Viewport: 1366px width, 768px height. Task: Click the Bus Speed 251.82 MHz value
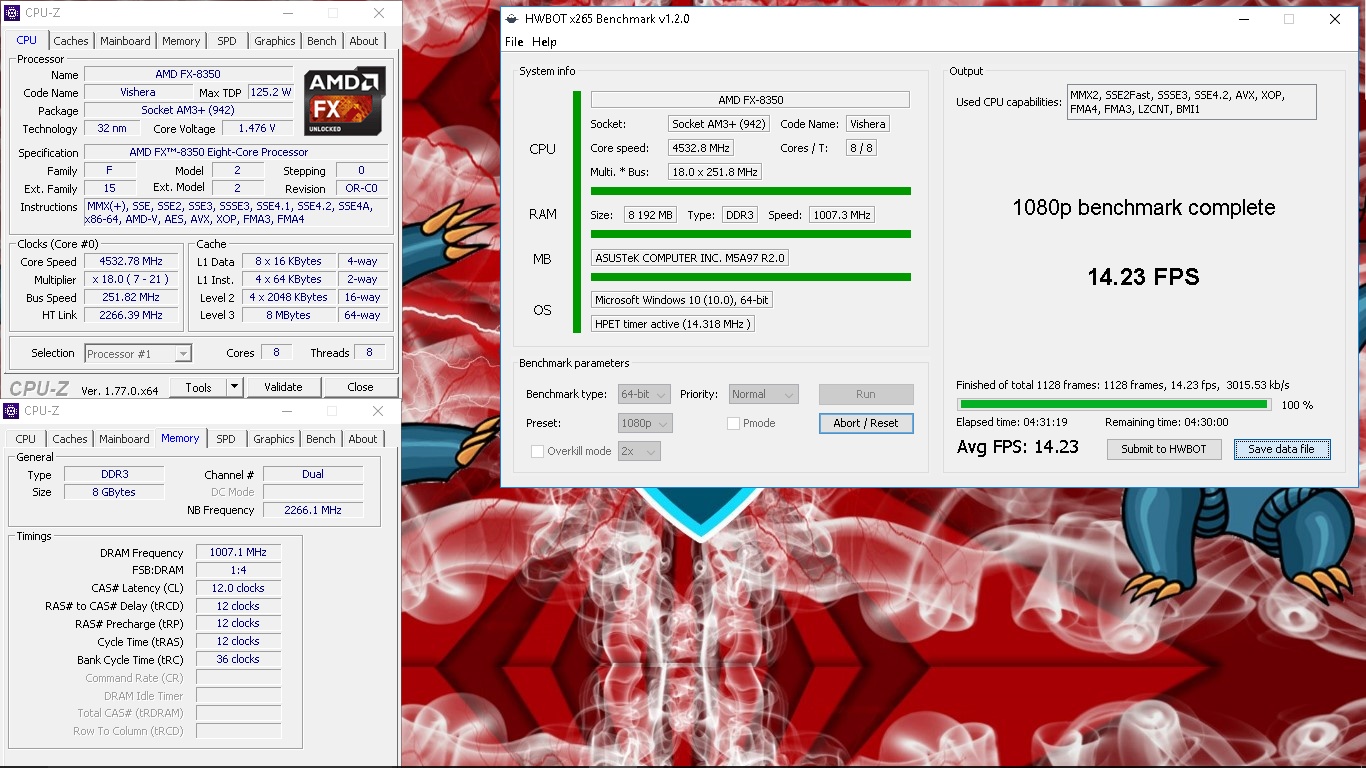coord(131,298)
